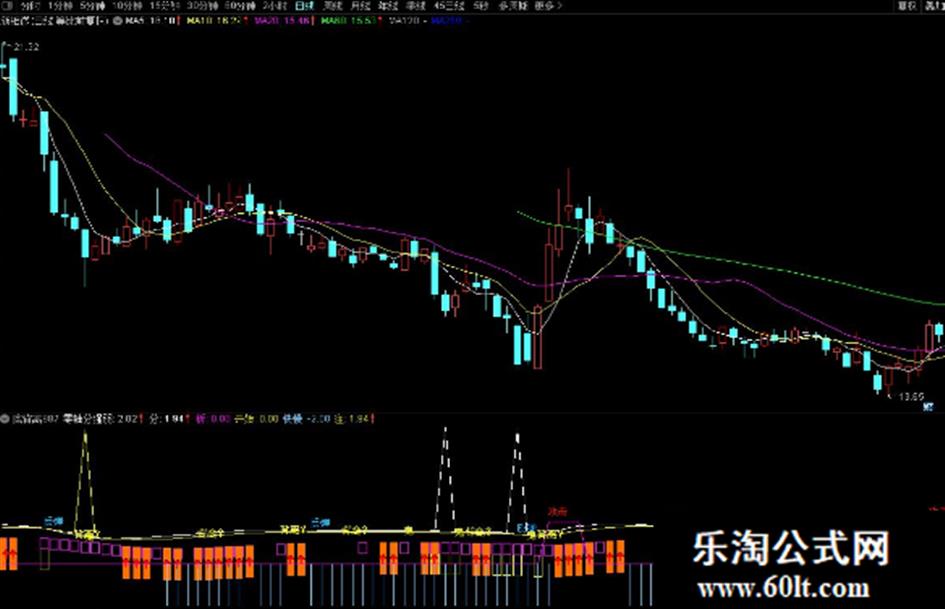Viewport: 945px width, 609px height.
Task: Select the 45日线 period tab
Action: tap(449, 6)
